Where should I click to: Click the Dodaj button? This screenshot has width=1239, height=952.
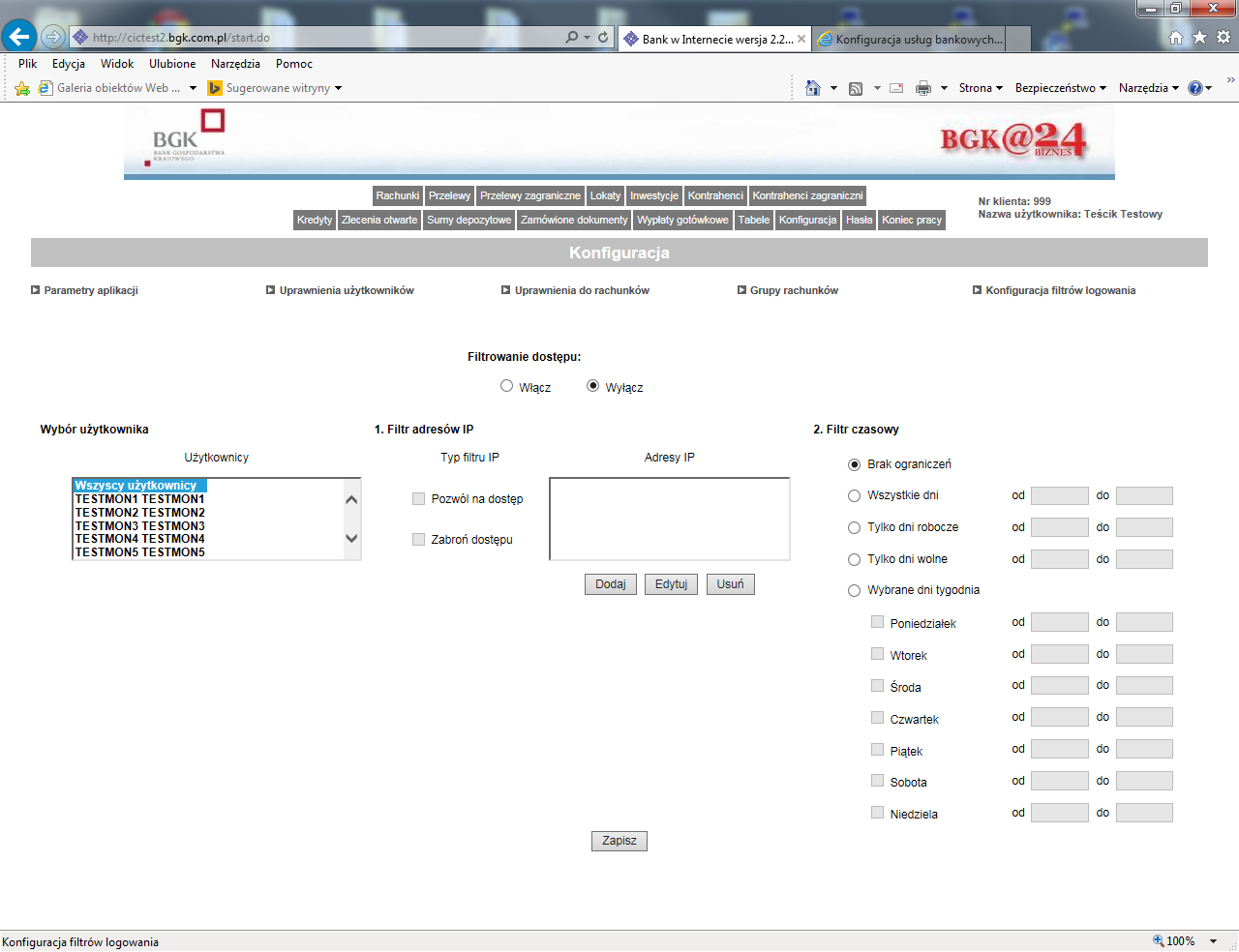click(611, 584)
